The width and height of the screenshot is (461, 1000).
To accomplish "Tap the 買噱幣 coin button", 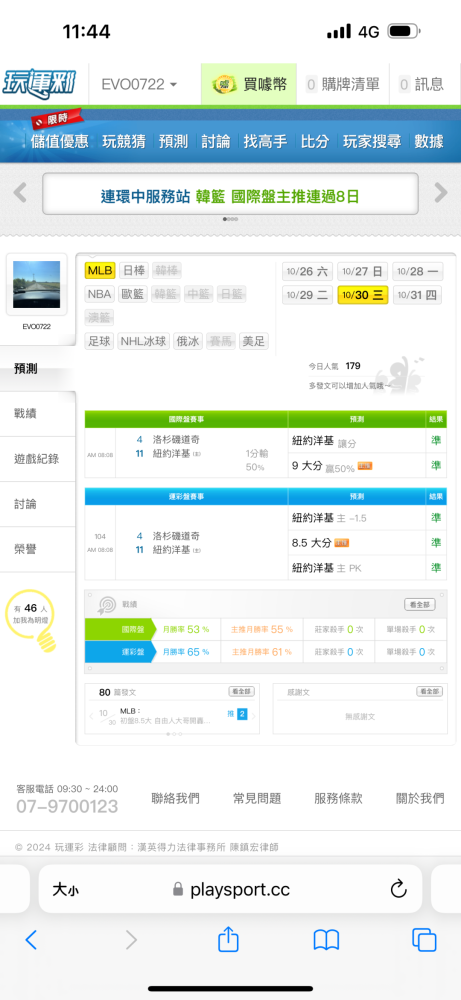I will coord(249,84).
